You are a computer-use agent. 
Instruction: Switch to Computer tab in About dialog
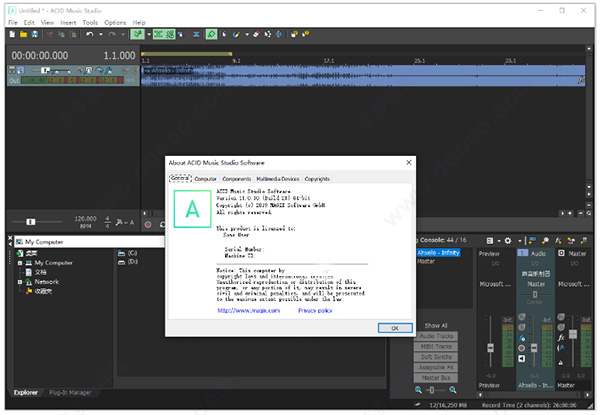(x=205, y=179)
